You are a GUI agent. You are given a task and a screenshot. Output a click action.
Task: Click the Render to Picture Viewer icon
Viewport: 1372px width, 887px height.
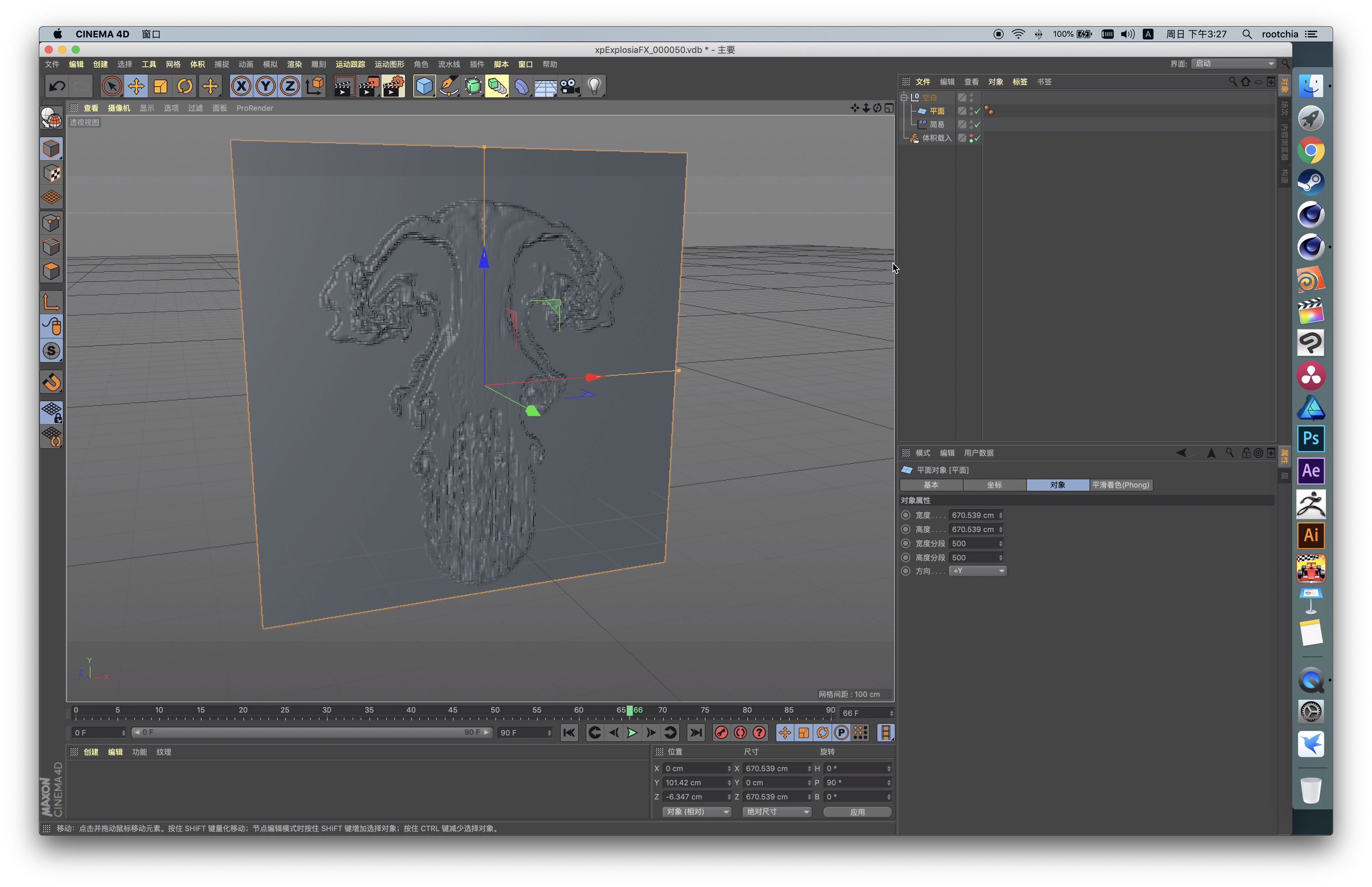[x=369, y=86]
